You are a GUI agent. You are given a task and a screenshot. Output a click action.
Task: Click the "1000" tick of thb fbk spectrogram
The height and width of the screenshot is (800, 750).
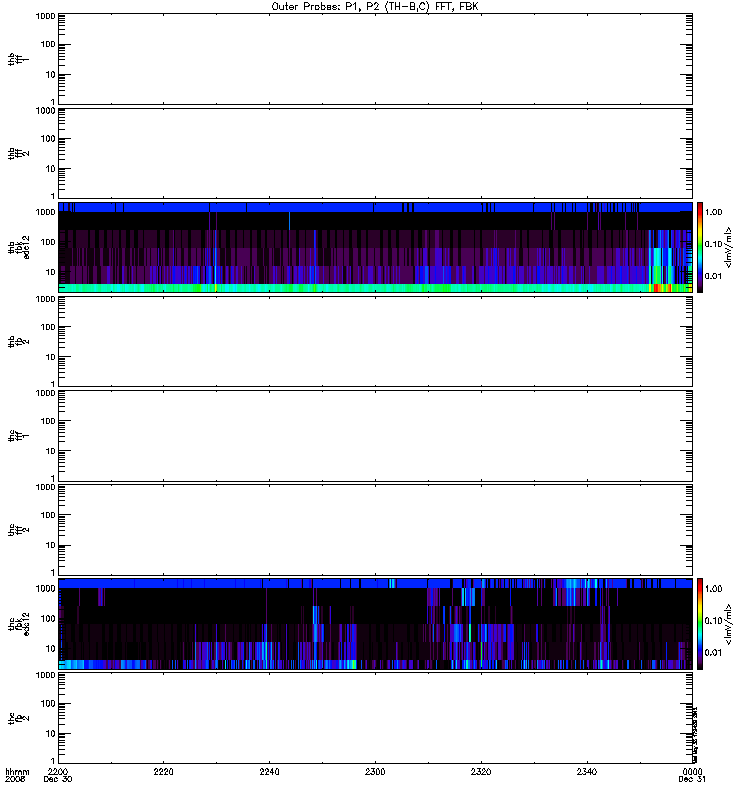(x=45, y=212)
